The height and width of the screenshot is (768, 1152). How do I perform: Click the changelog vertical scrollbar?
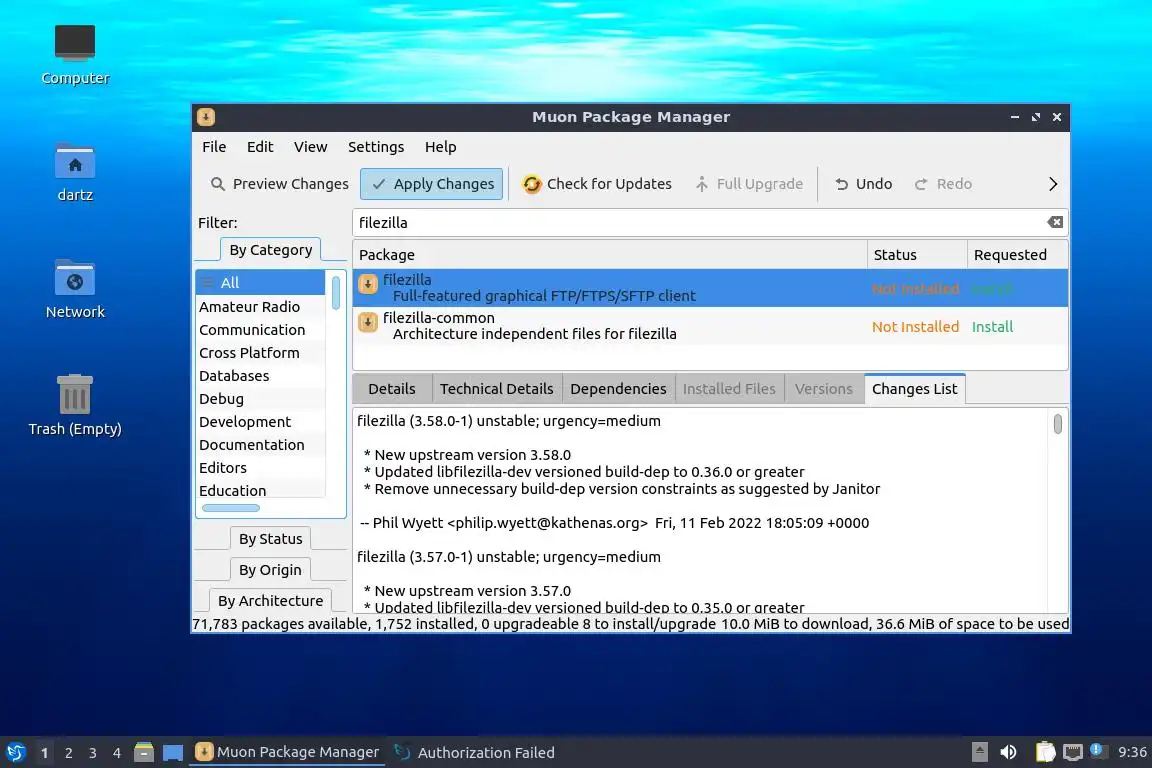tap(1057, 424)
